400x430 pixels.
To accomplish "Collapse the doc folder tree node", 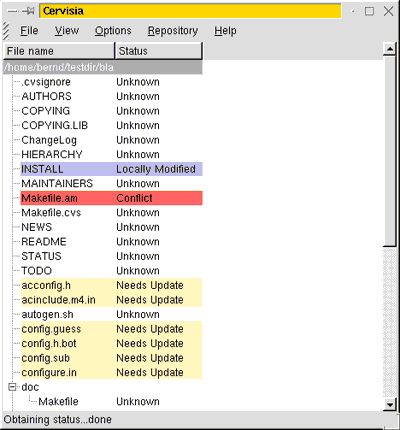I will click(x=12, y=387).
